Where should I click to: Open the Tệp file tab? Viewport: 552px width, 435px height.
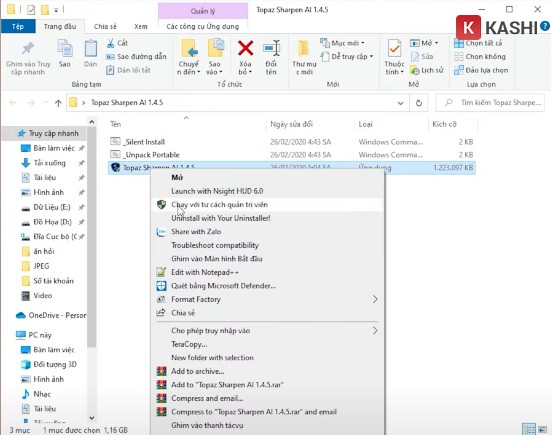click(x=18, y=26)
